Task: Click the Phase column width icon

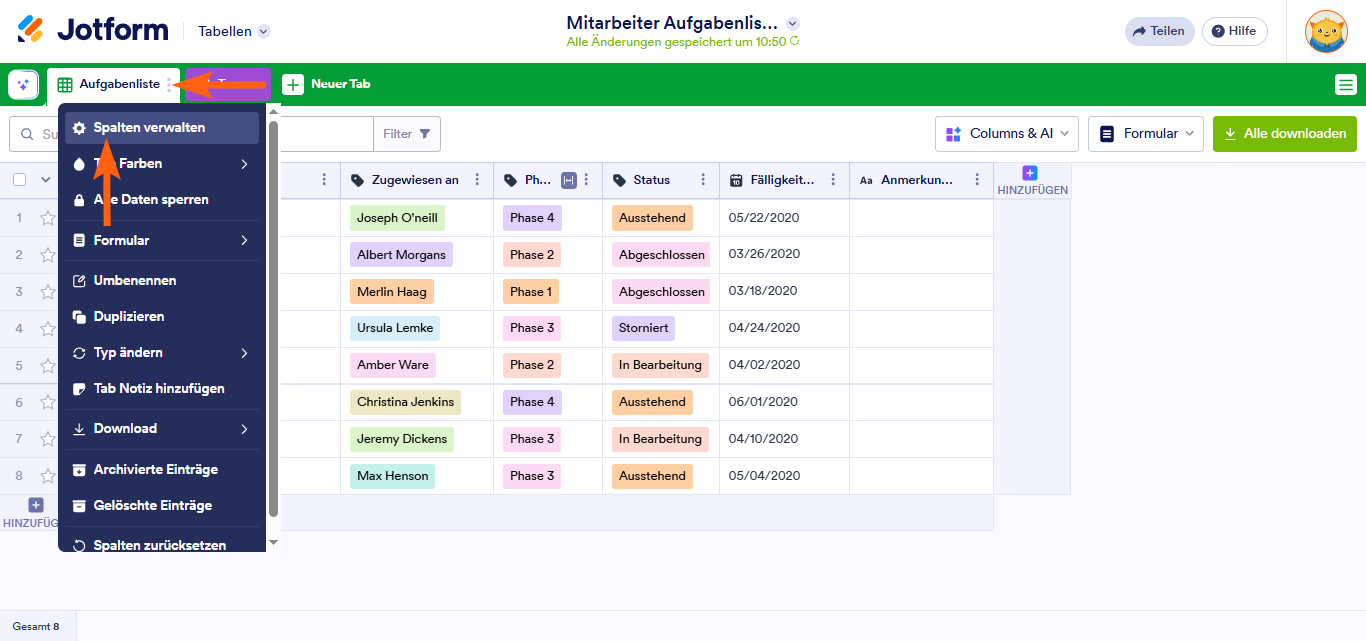Action: (568, 180)
